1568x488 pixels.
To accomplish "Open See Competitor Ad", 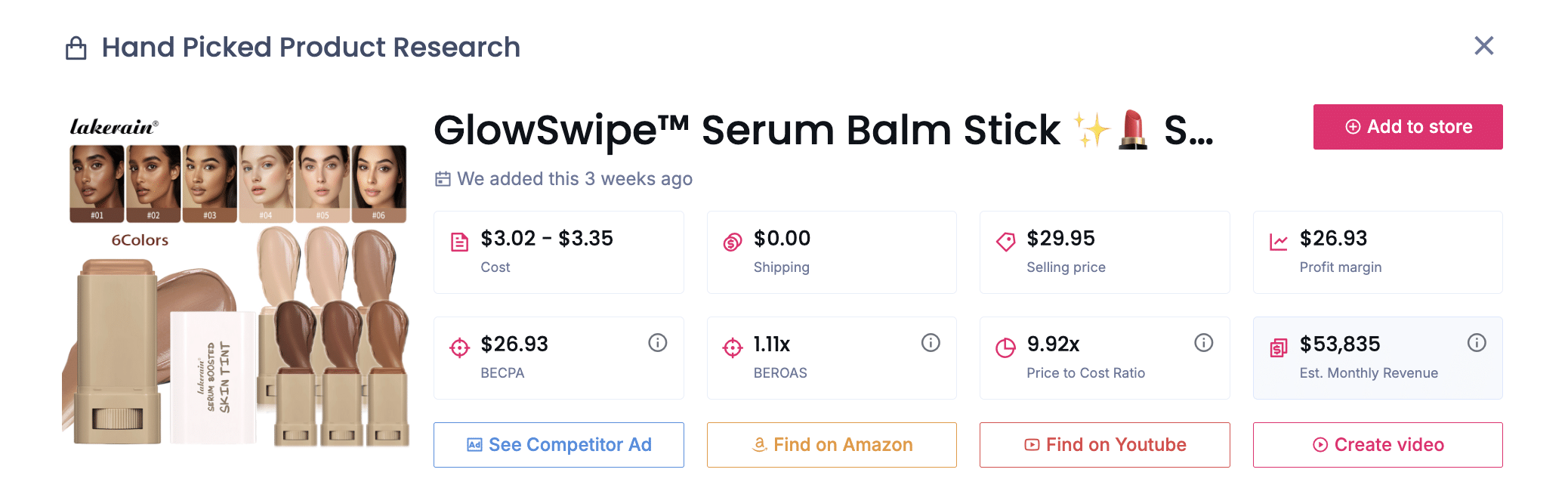I will point(559,445).
